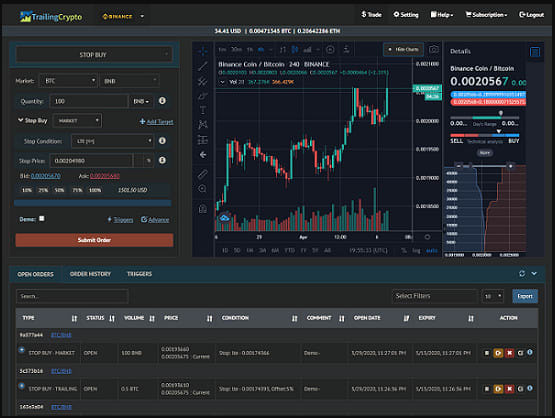Toggle auto scale on the chart
Image resolution: width=555 pixels, height=418 pixels.
pos(431,250)
